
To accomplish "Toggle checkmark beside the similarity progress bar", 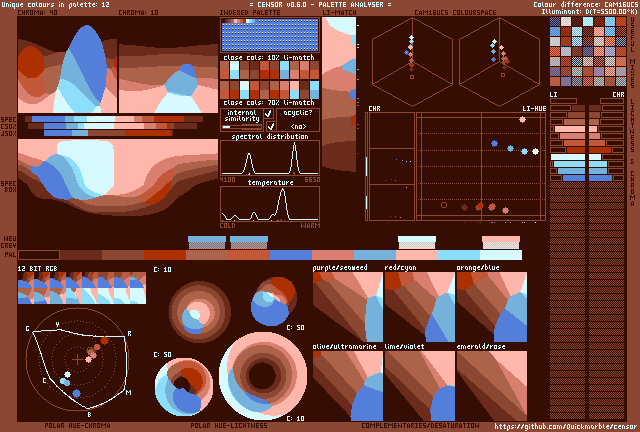I will [x=270, y=127].
